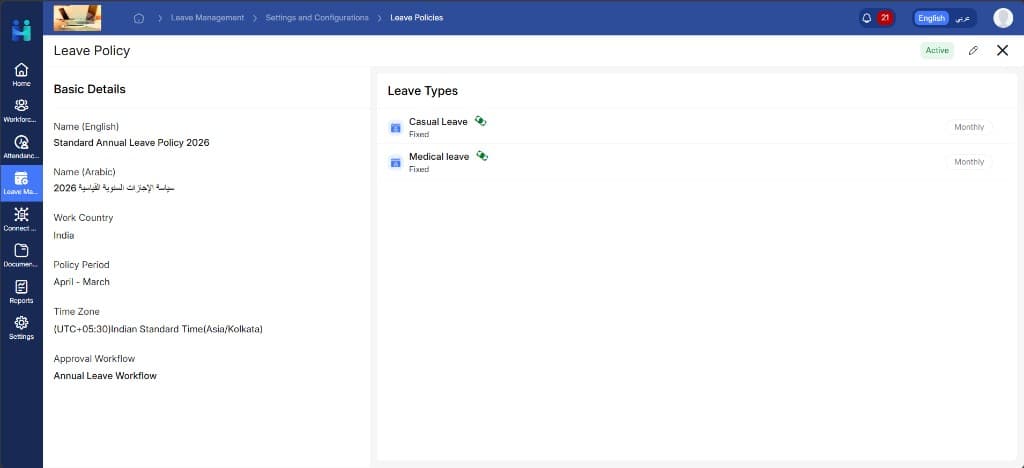This screenshot has height=468, width=1024.
Task: Click Monthly tag on Medical leave row
Action: tap(969, 162)
